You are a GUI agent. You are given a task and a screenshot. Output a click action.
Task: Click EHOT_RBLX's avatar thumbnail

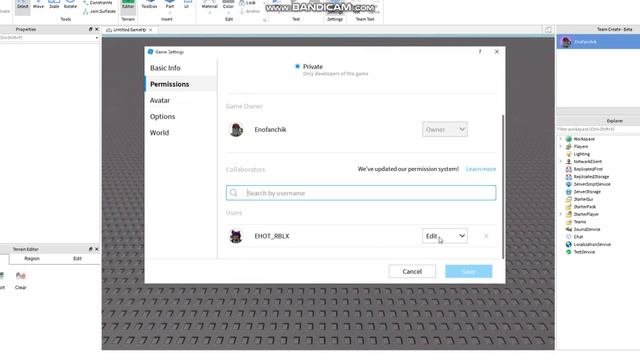[236, 236]
